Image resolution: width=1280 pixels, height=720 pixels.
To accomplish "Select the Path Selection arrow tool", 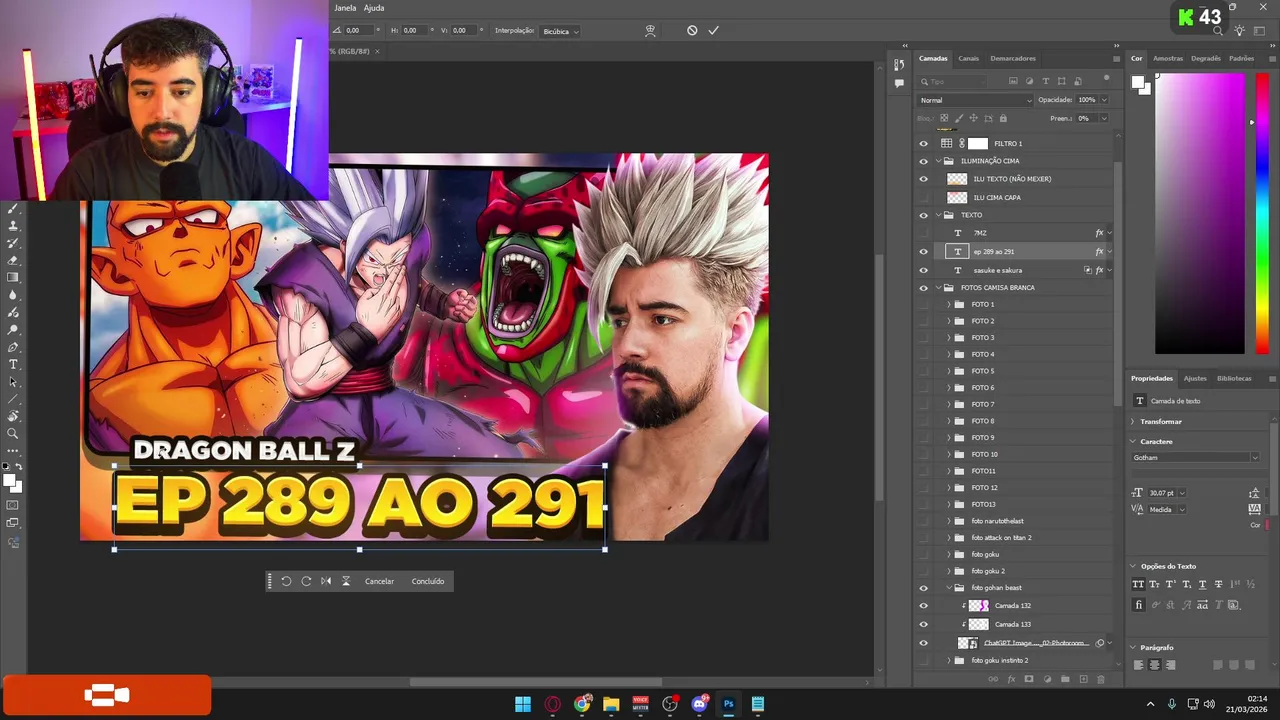I will [x=13, y=382].
